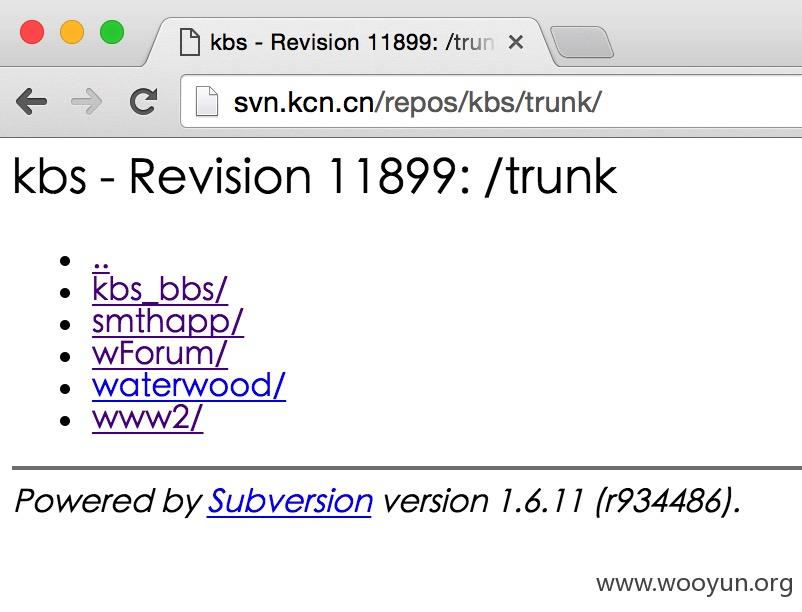The height and width of the screenshot is (612, 802).
Task: Open the kbs_bbs/ folder link
Action: tap(160, 290)
